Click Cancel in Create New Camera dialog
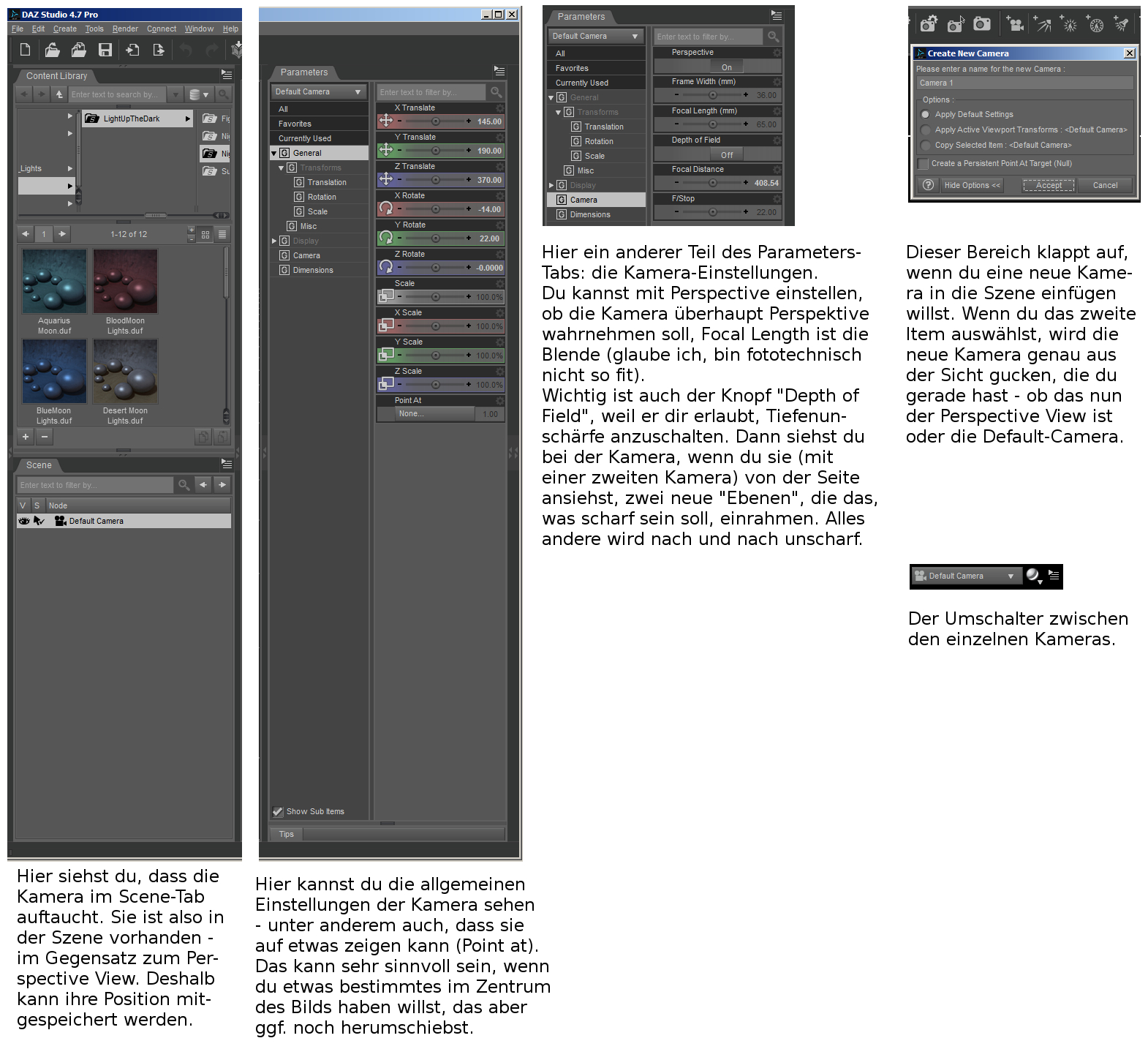Screen dimensions: 1148x1049 click(1105, 186)
